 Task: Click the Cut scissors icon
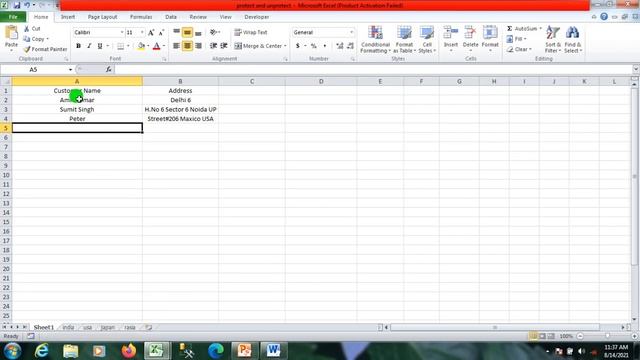click(x=27, y=29)
